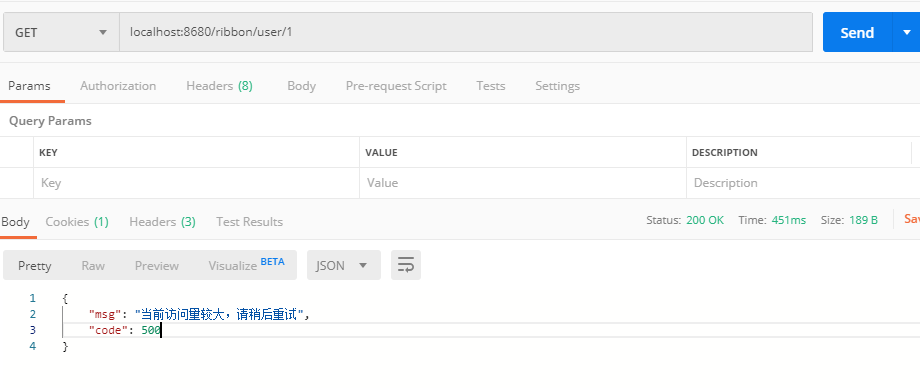Click the Chinese msg string value

[219, 315]
